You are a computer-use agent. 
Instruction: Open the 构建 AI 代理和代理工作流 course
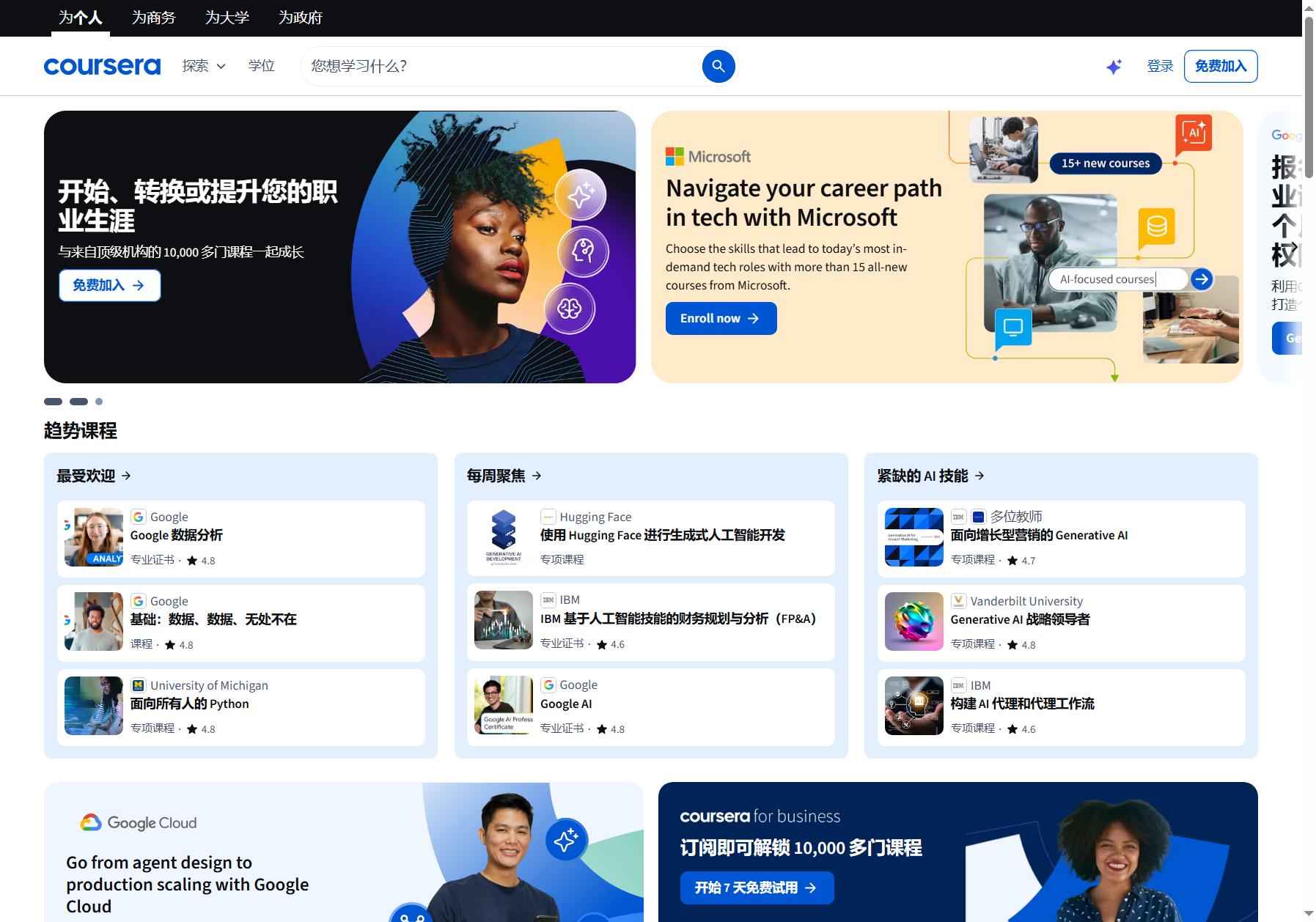point(1062,707)
